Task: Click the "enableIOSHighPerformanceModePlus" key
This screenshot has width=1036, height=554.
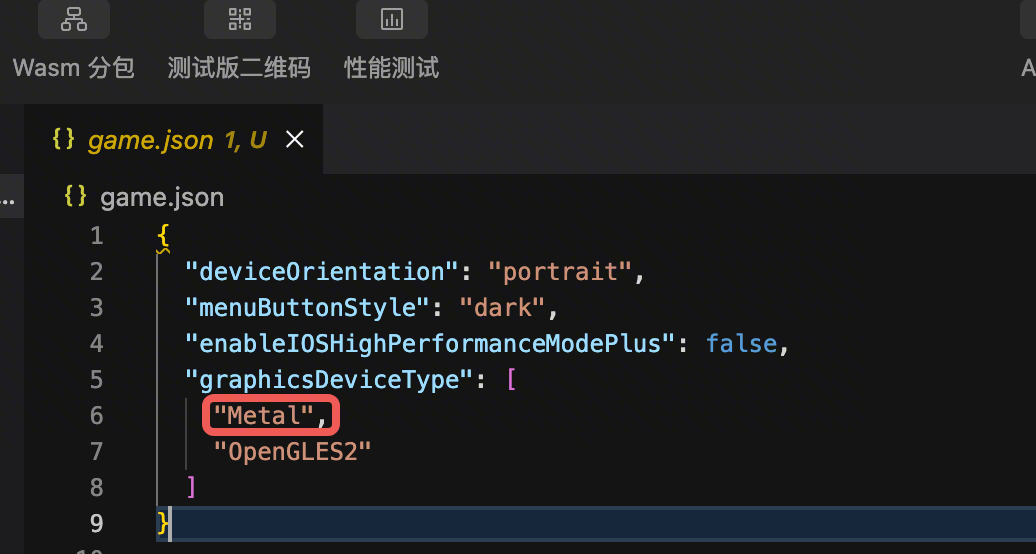Action: pos(424,343)
